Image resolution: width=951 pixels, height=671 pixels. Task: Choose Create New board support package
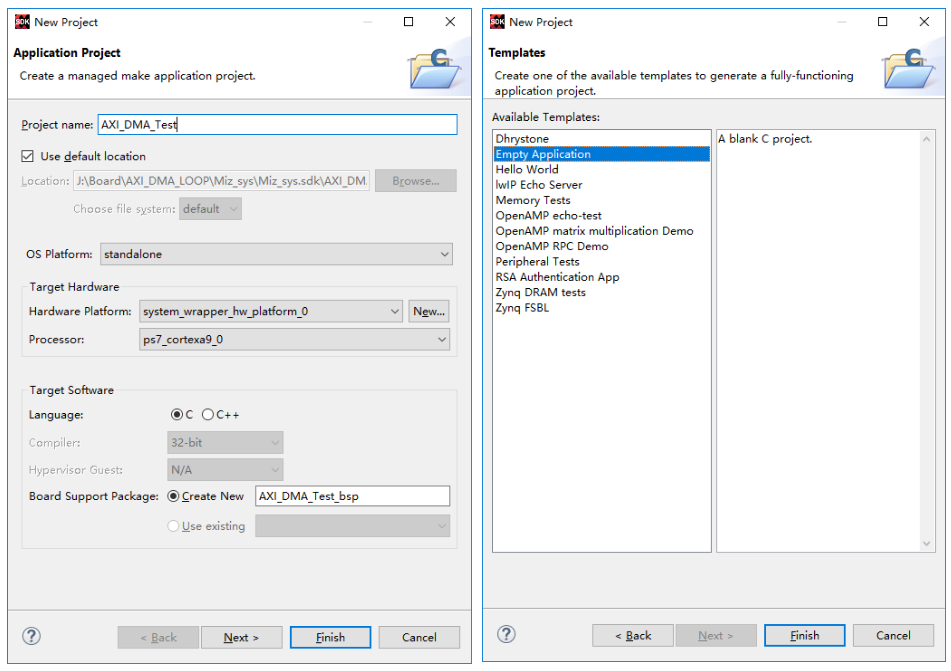[x=173, y=496]
